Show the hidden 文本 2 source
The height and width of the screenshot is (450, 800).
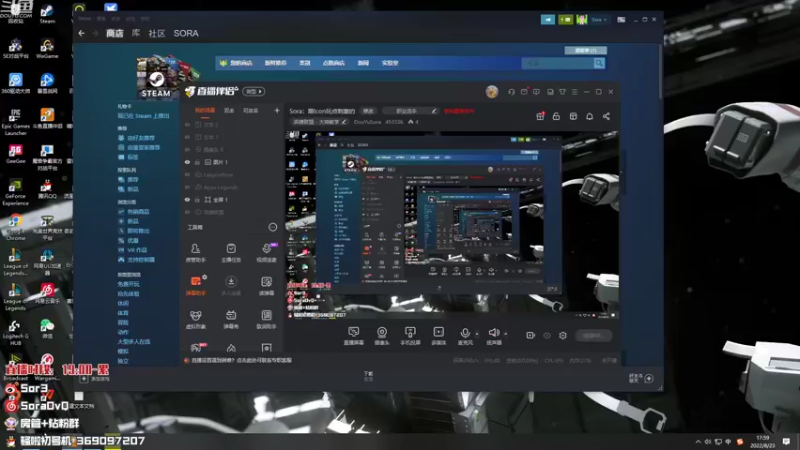point(187,124)
